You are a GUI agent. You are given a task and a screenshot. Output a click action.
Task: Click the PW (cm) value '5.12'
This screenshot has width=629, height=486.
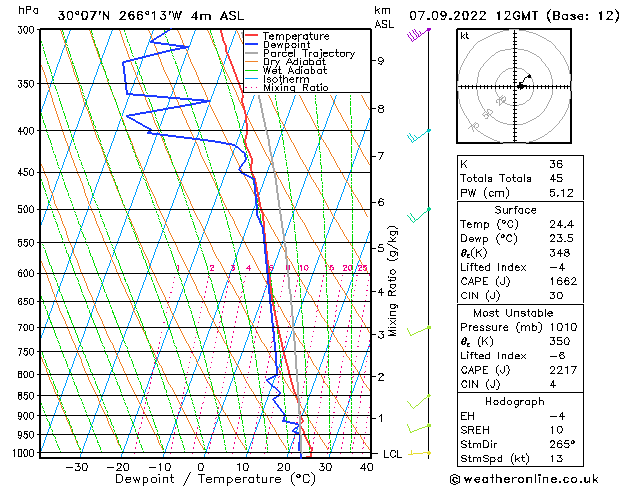561,193
